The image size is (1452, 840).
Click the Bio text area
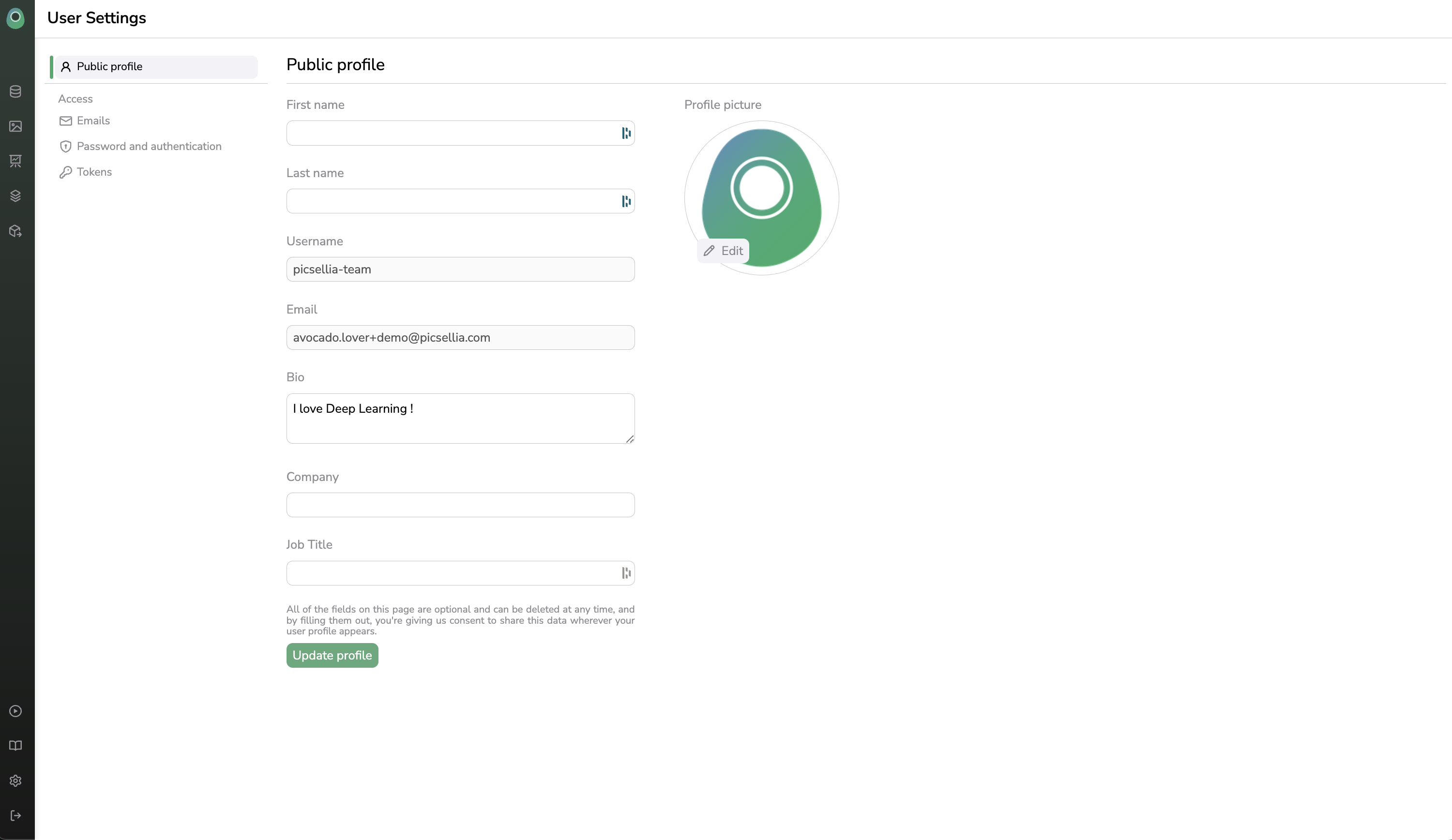[460, 418]
